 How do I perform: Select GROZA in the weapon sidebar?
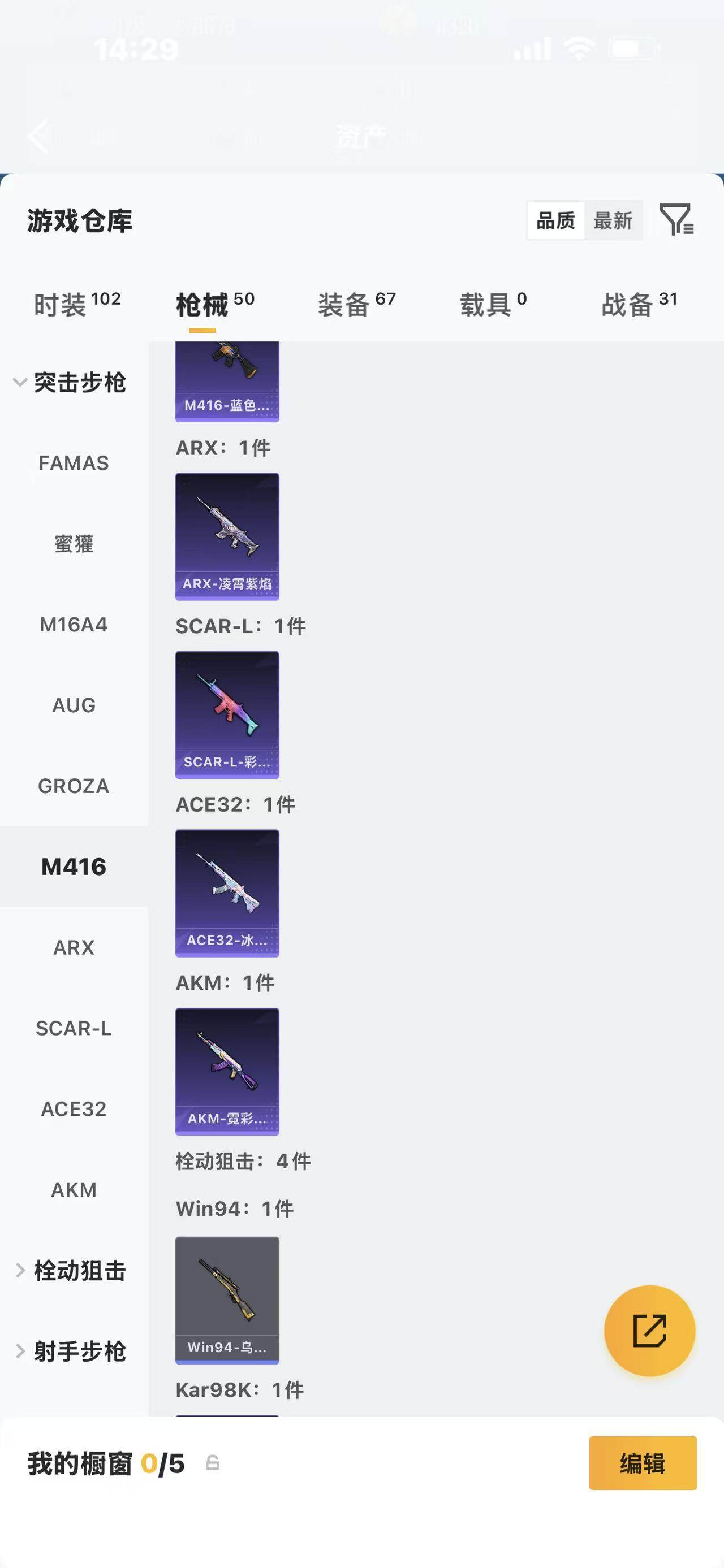74,786
